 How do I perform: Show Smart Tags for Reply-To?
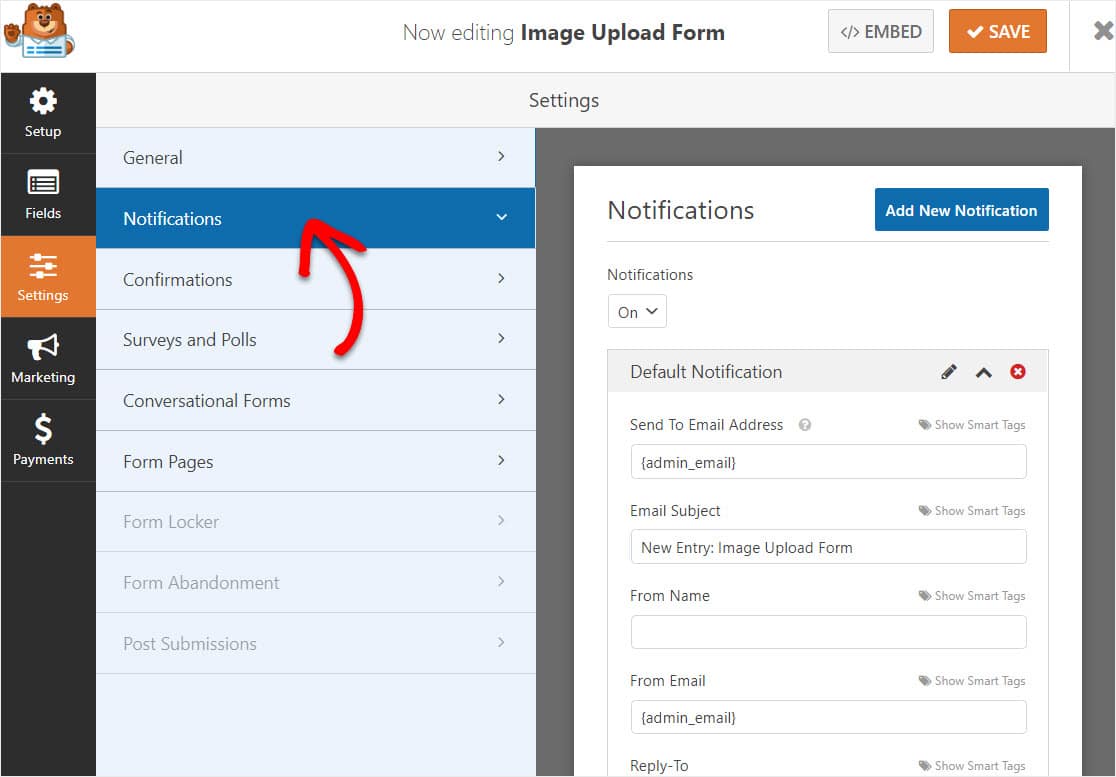click(972, 766)
